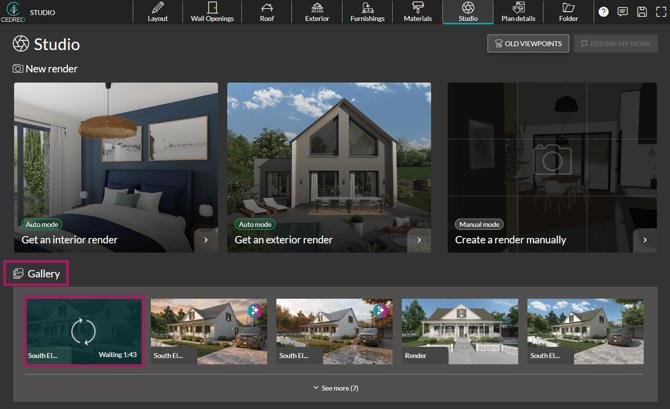Open the Plan details tab

click(x=518, y=12)
